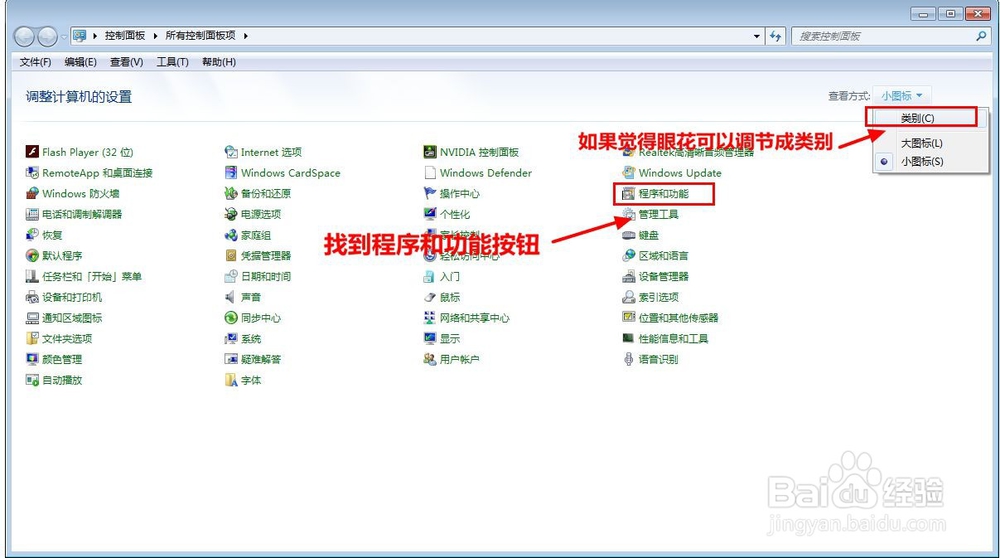This screenshot has height=558, width=1000.
Task: Open the 字体 fonts icon
Action: click(231, 380)
